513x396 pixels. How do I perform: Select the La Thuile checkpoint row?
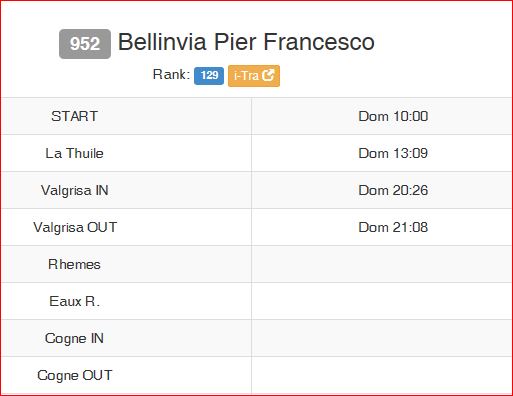pyautogui.click(x=256, y=153)
